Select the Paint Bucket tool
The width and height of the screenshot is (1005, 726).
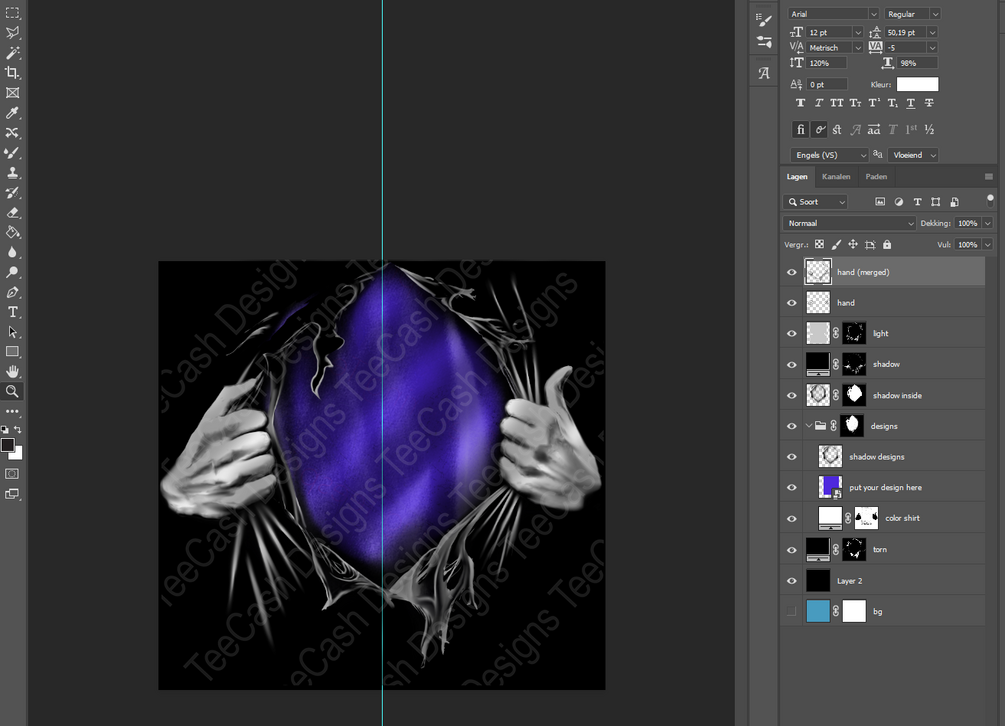pos(12,232)
